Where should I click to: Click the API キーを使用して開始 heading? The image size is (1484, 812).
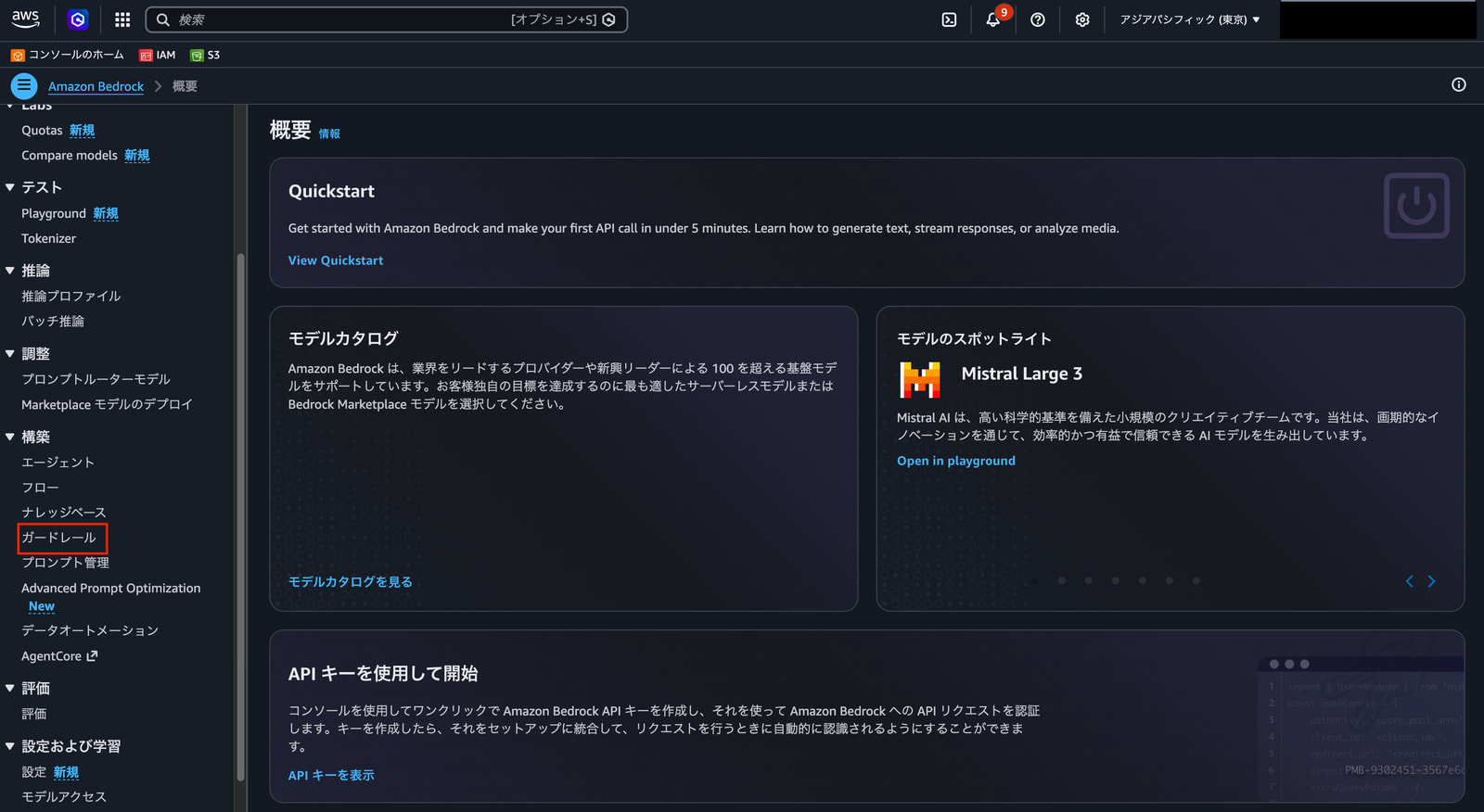point(383,674)
